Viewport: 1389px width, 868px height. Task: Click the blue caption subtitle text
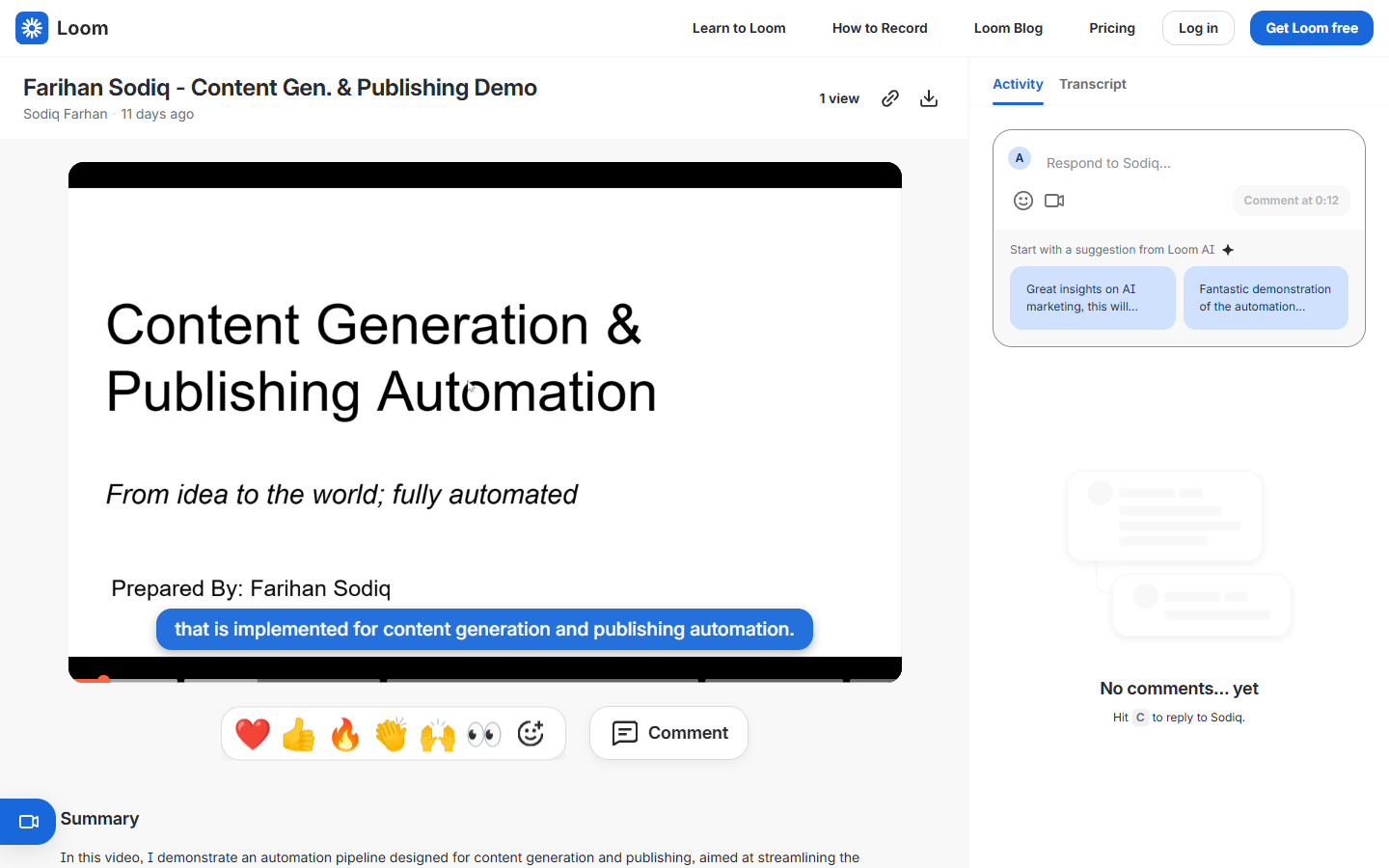point(484,629)
